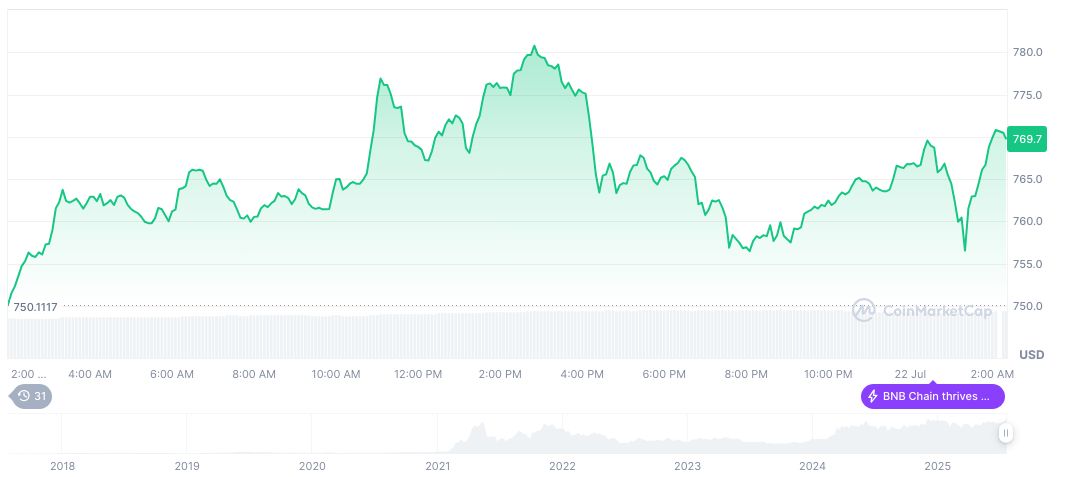
Task: Click the CoinMarketCap watermark logo icon
Action: tap(864, 310)
